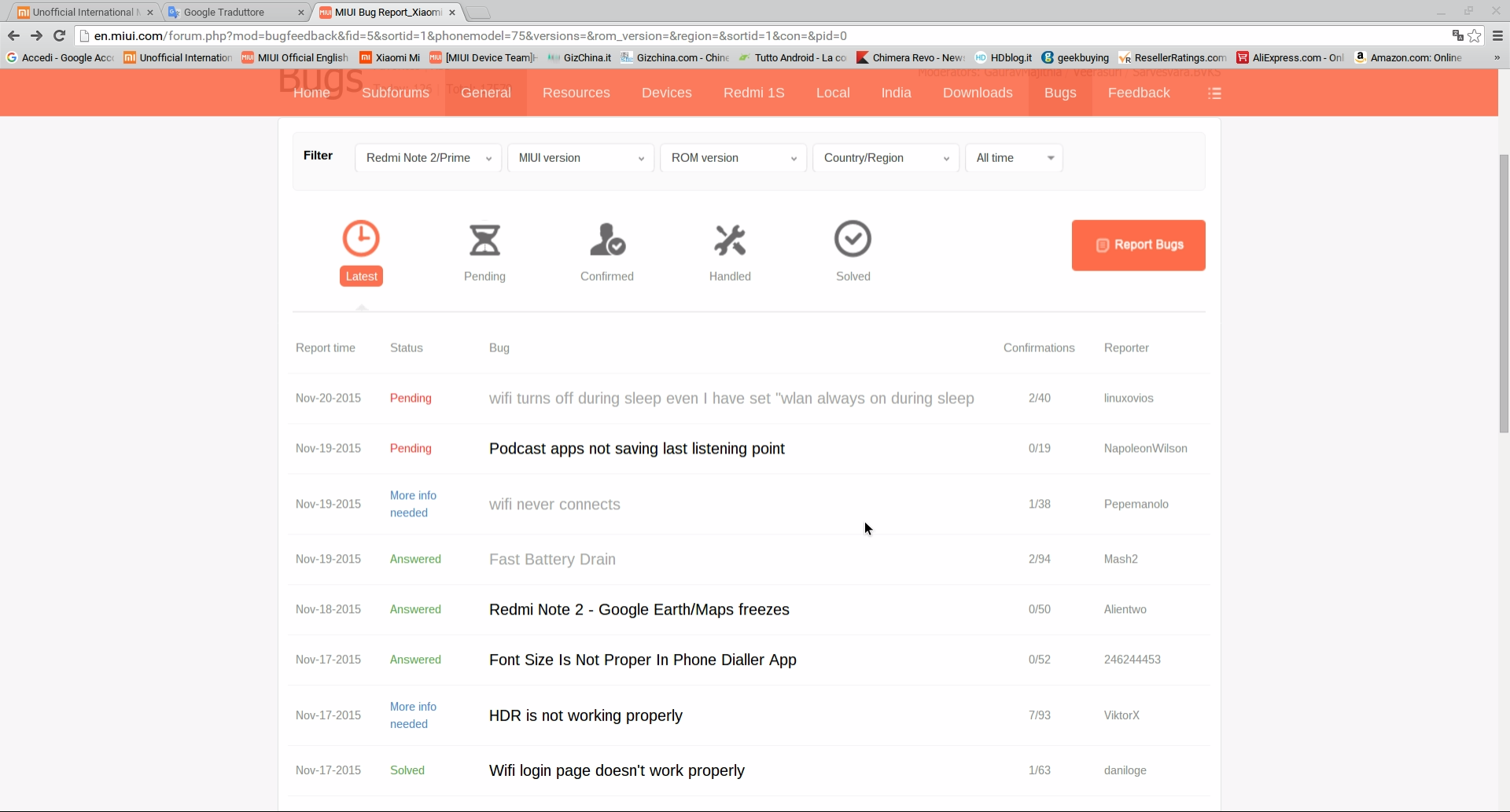The image size is (1510, 812).
Task: Open 'Font Size Is Not Proper' bug
Action: point(643,660)
